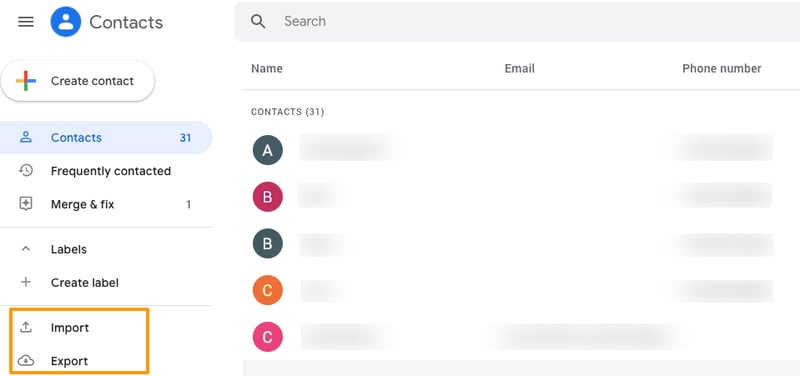Click the Contacts person icon in sidebar
Viewport: 800px width, 376px height.
[26, 137]
